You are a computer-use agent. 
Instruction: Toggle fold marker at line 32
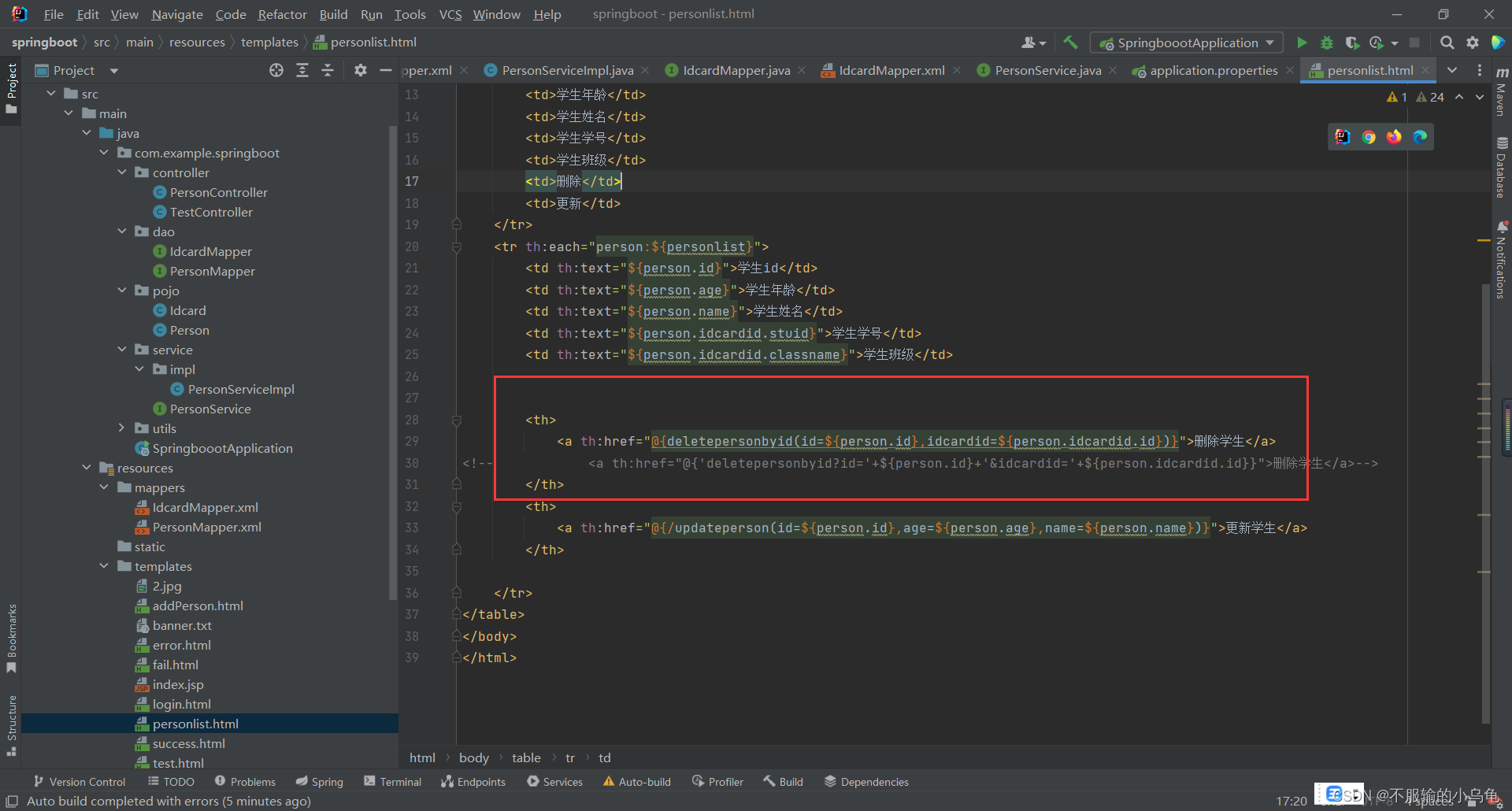click(x=457, y=506)
